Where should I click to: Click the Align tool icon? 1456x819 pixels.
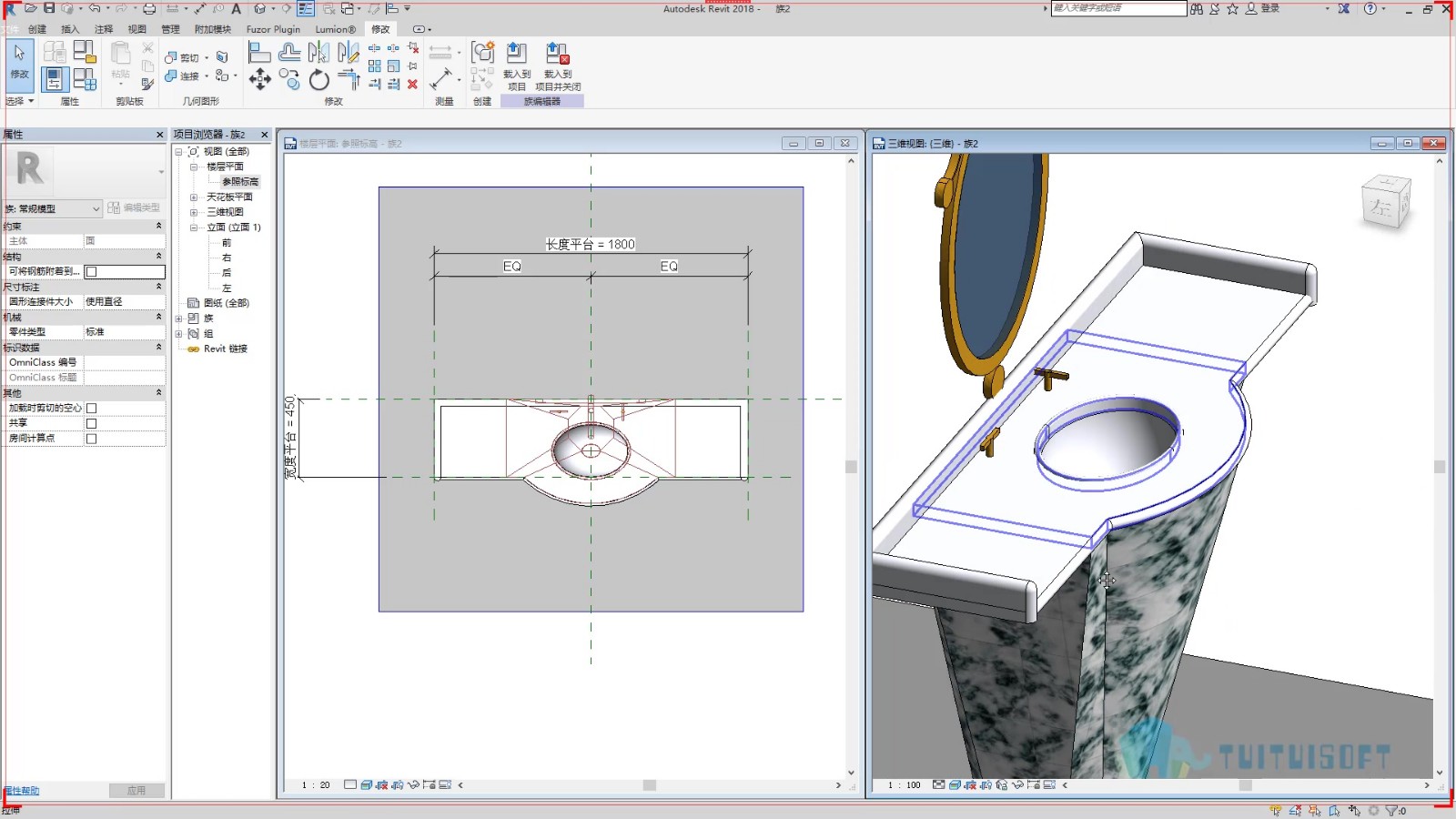point(259,52)
